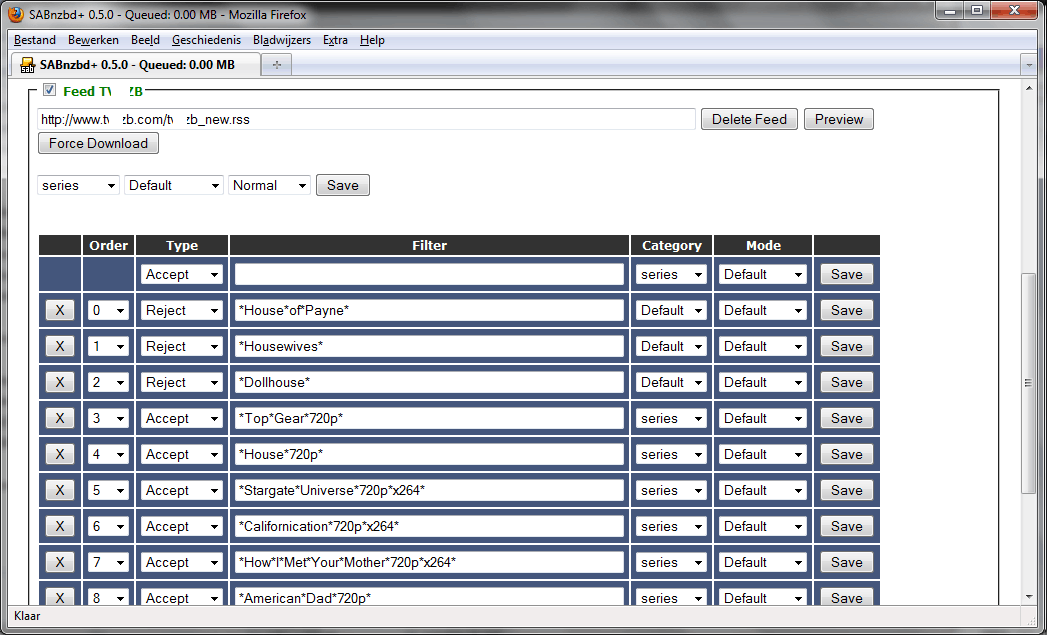1047x635 pixels.
Task: Open the Bewerken menu
Action: click(x=93, y=40)
